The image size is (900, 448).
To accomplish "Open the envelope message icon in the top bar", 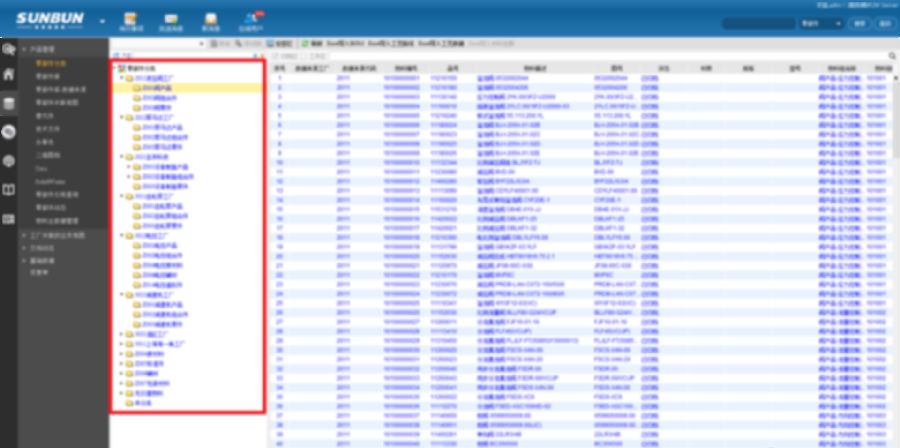I will 171,19.
